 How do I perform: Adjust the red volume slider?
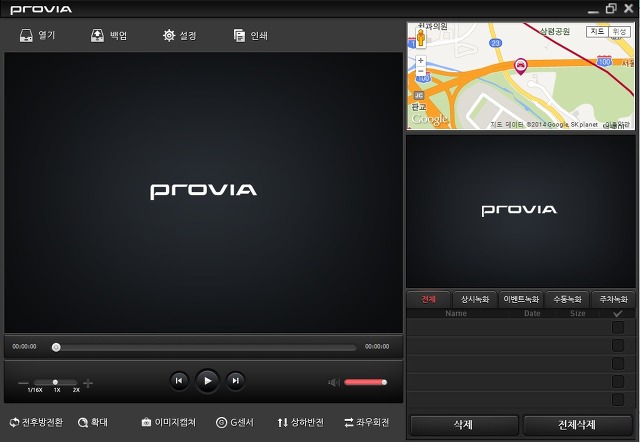click(x=365, y=382)
